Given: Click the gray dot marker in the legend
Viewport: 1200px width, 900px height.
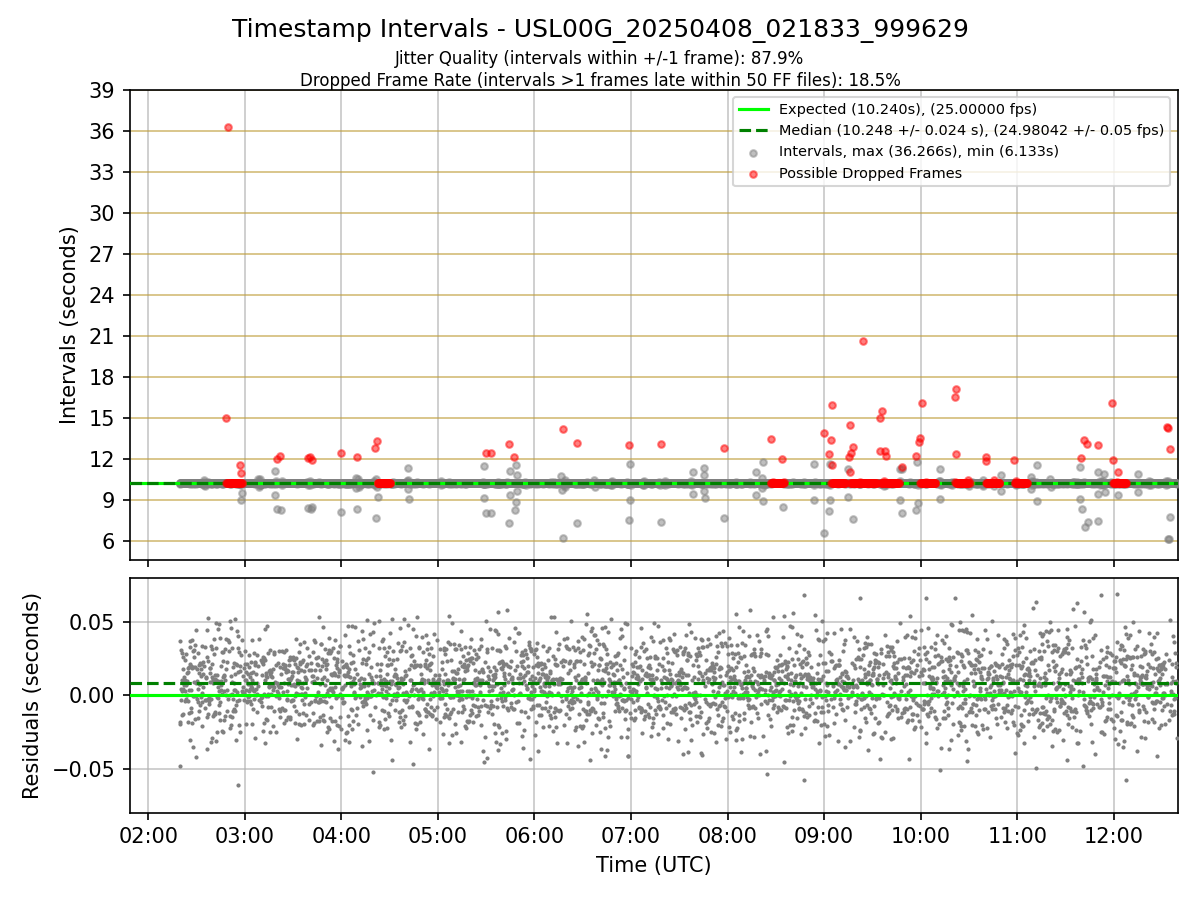Looking at the screenshot, I should pyautogui.click(x=753, y=152).
